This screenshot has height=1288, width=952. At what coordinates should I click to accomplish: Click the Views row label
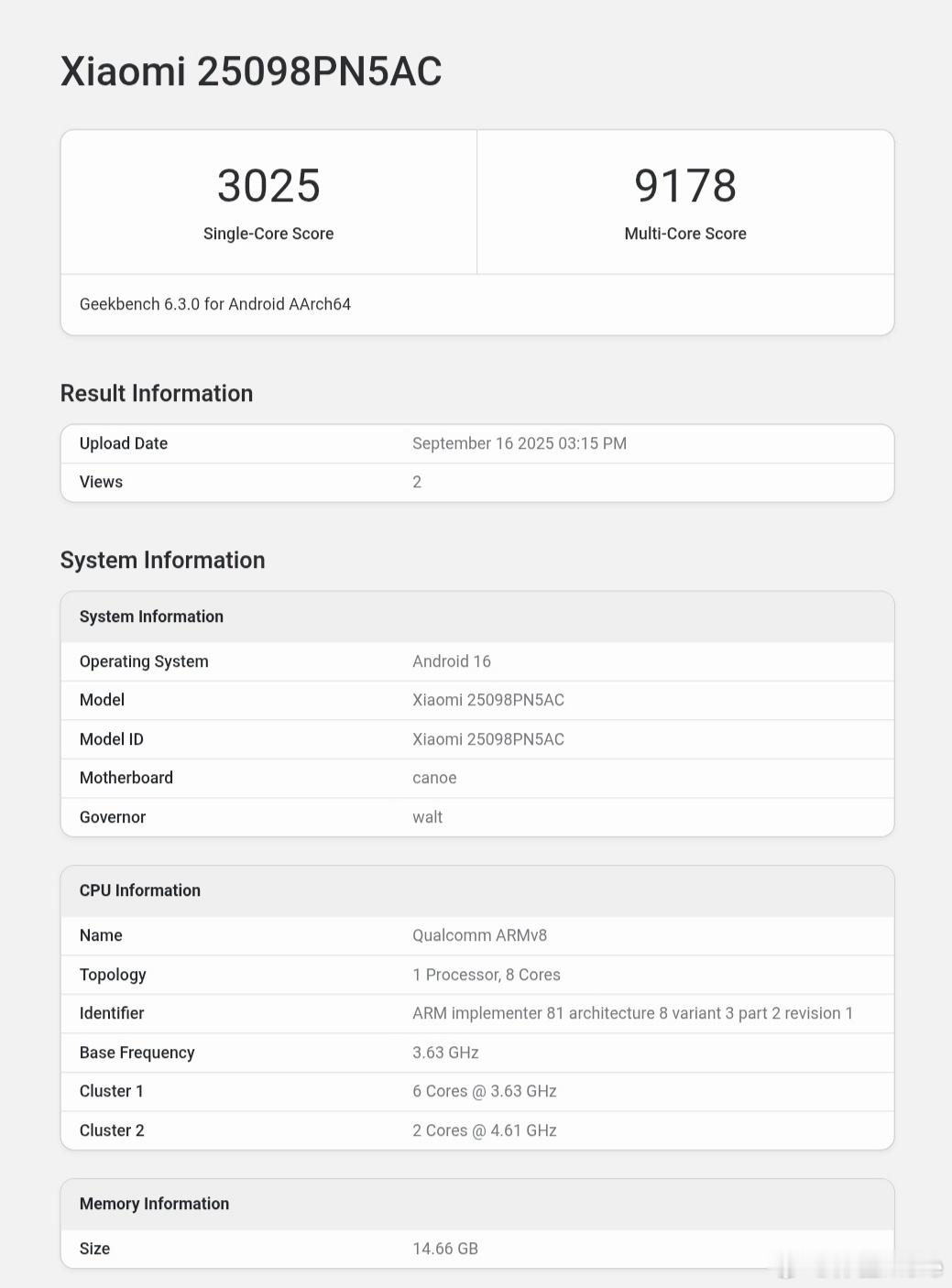tap(101, 482)
